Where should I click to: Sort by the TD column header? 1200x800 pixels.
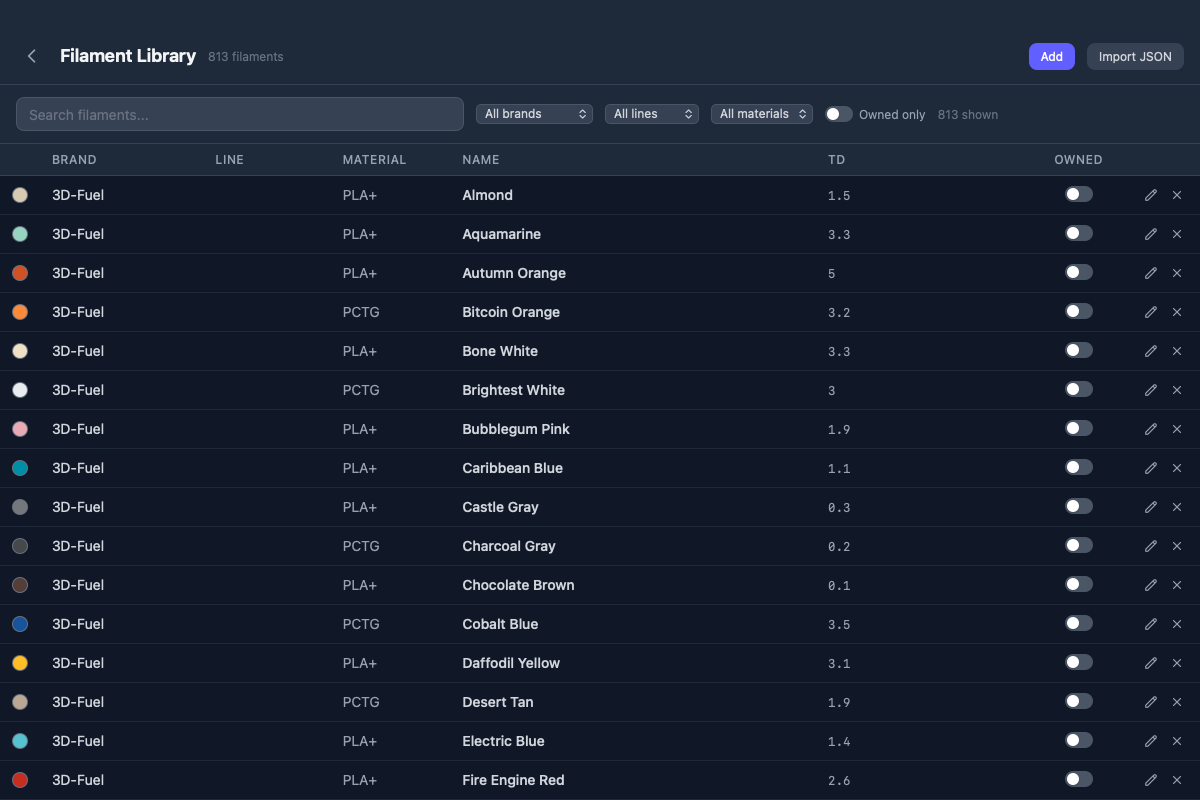tap(836, 160)
